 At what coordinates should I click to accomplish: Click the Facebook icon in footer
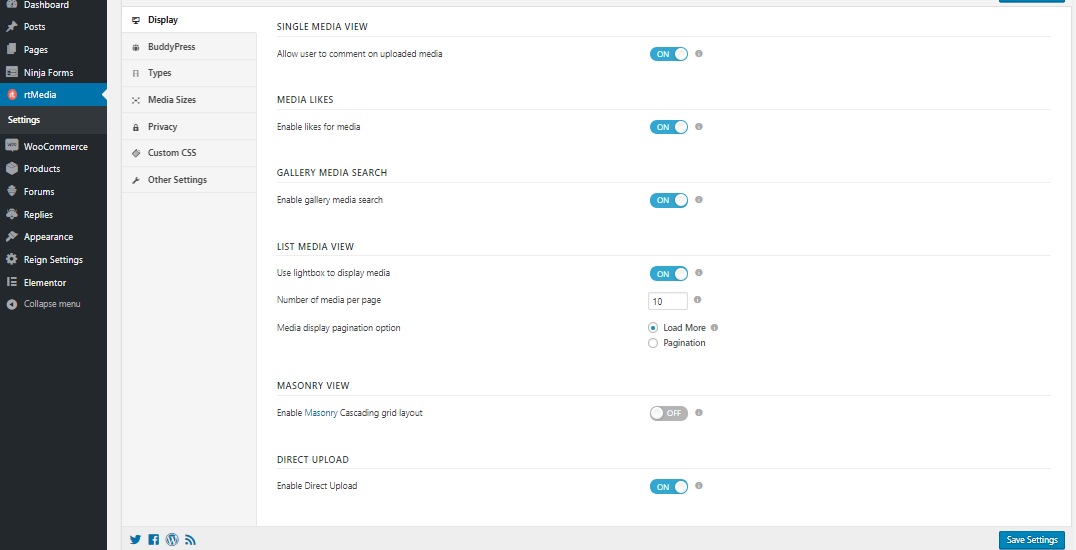[x=154, y=540]
